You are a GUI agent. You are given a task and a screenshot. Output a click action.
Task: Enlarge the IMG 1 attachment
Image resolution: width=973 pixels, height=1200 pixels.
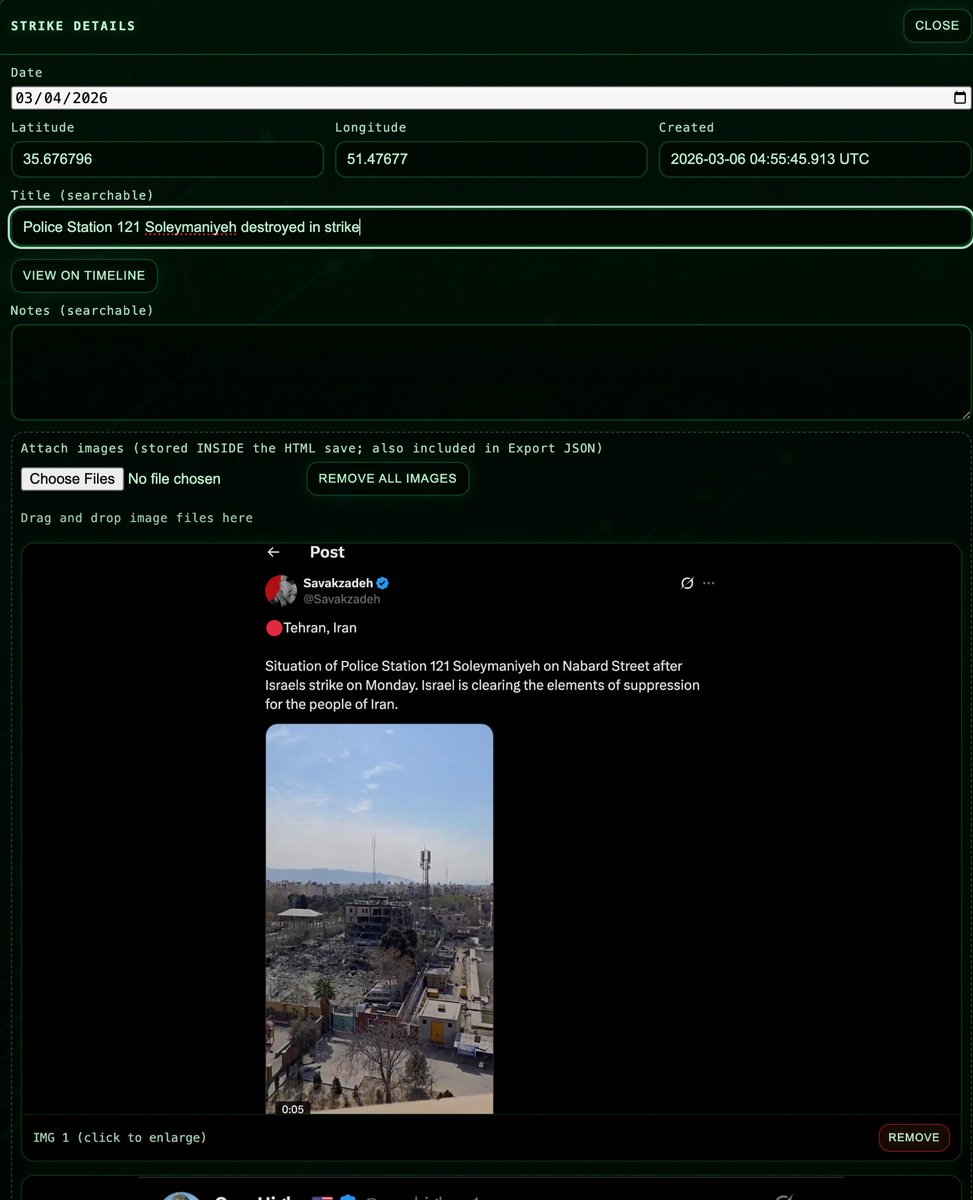119,1137
